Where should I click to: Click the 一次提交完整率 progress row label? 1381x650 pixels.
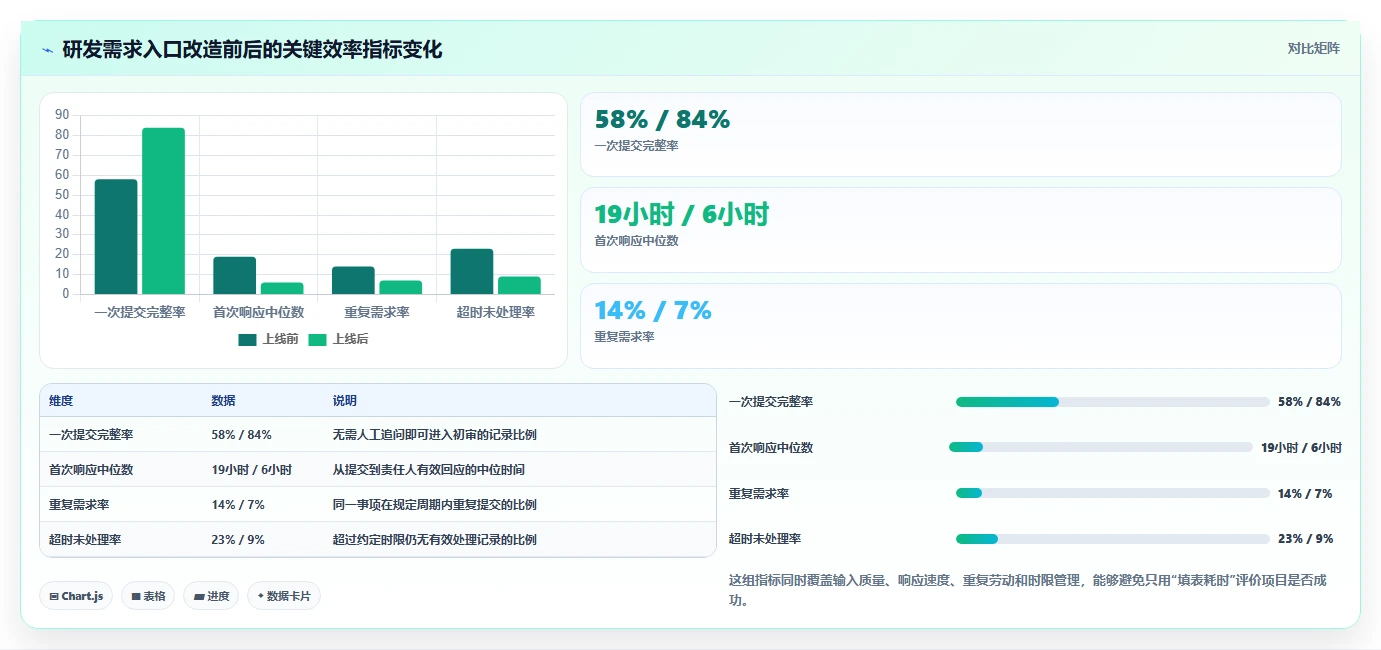click(x=771, y=402)
